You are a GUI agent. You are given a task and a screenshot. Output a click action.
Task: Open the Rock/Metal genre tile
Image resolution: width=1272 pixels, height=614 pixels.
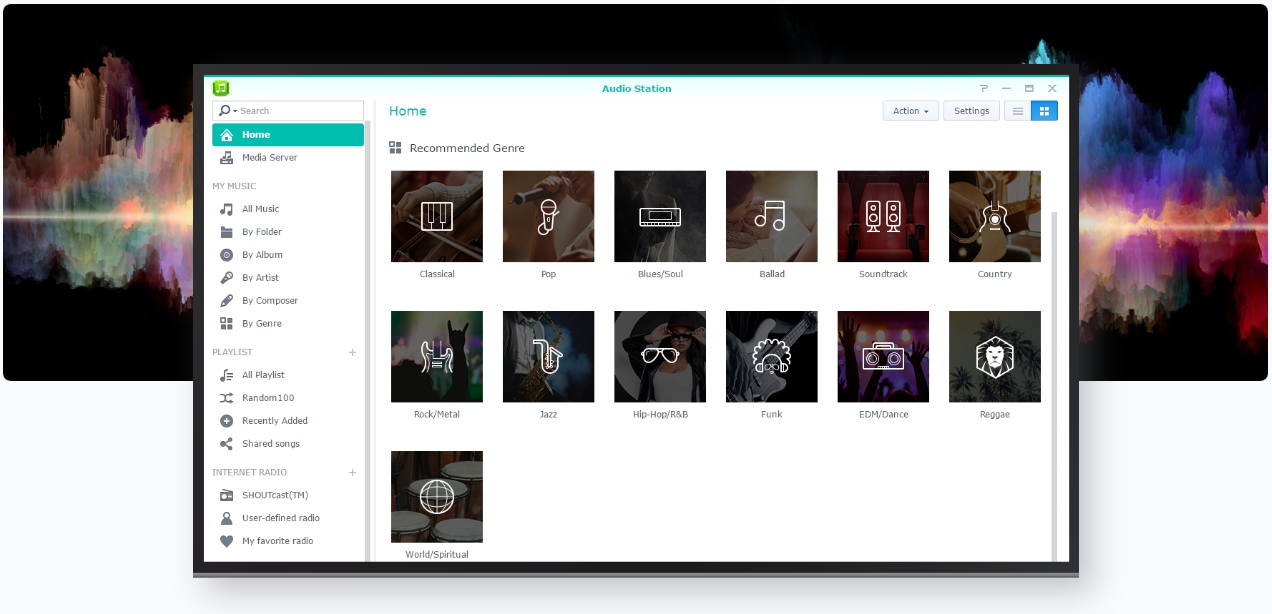pos(437,356)
